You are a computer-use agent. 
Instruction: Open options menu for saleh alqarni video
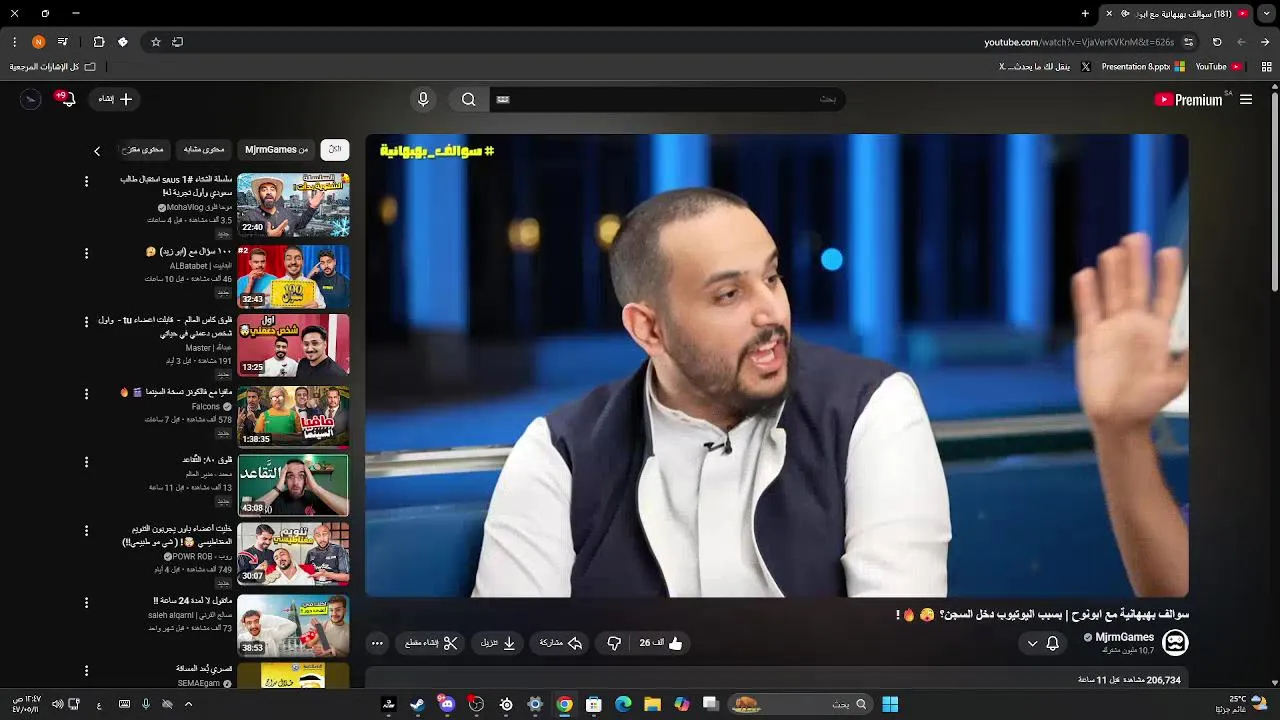86,603
